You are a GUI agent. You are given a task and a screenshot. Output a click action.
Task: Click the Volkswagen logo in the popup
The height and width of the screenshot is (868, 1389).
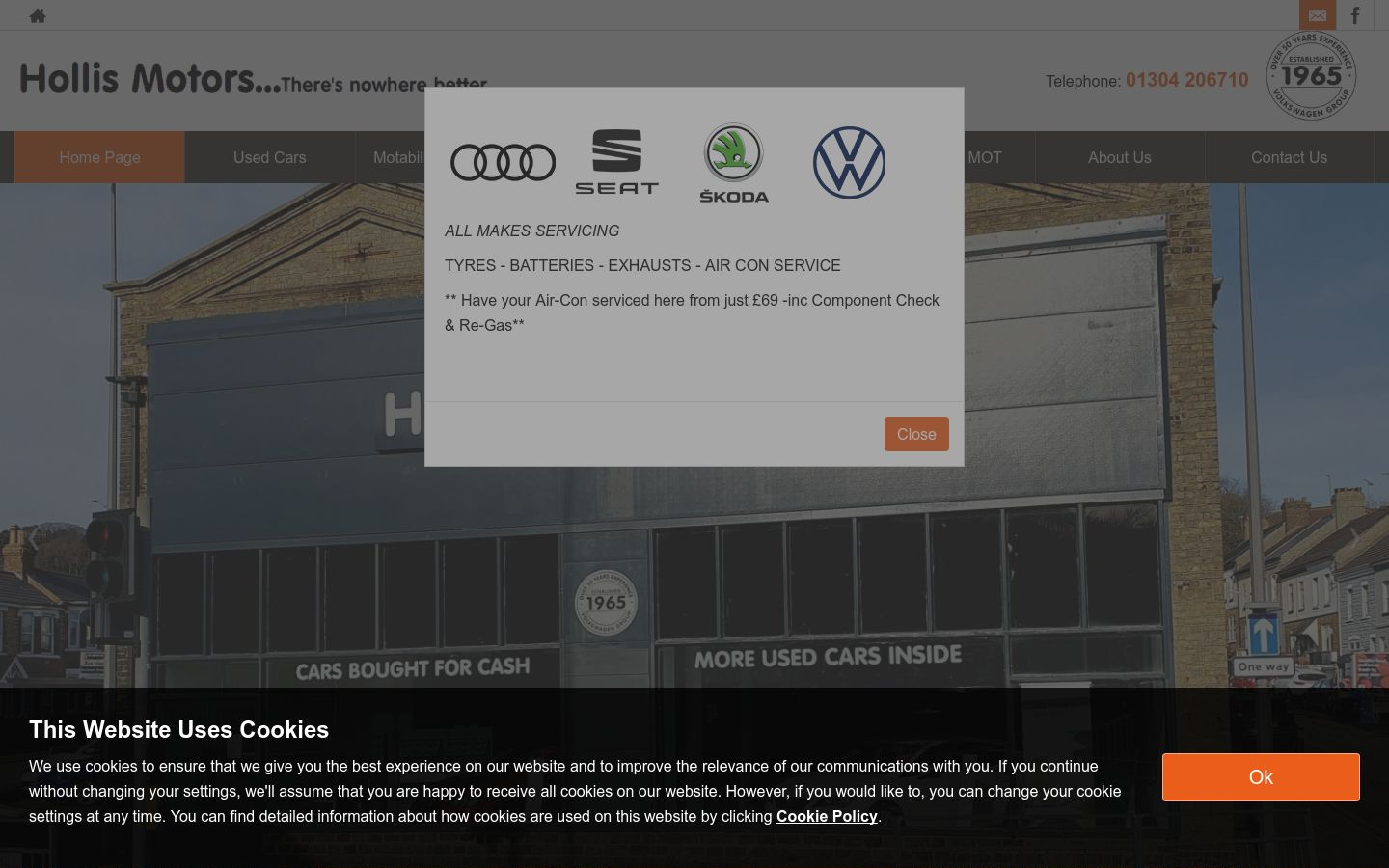849,162
